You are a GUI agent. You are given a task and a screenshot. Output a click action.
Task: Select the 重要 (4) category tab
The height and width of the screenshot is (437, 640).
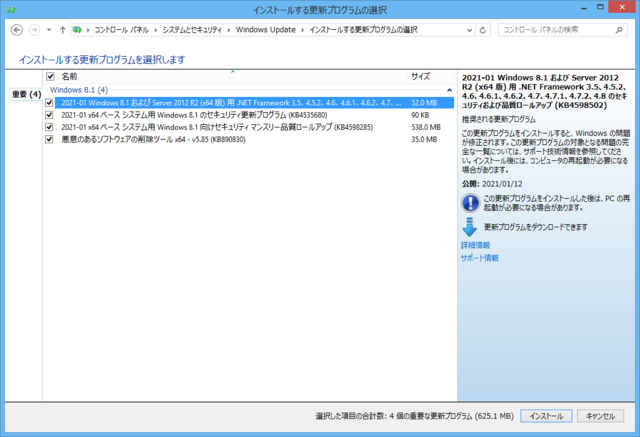point(26,94)
